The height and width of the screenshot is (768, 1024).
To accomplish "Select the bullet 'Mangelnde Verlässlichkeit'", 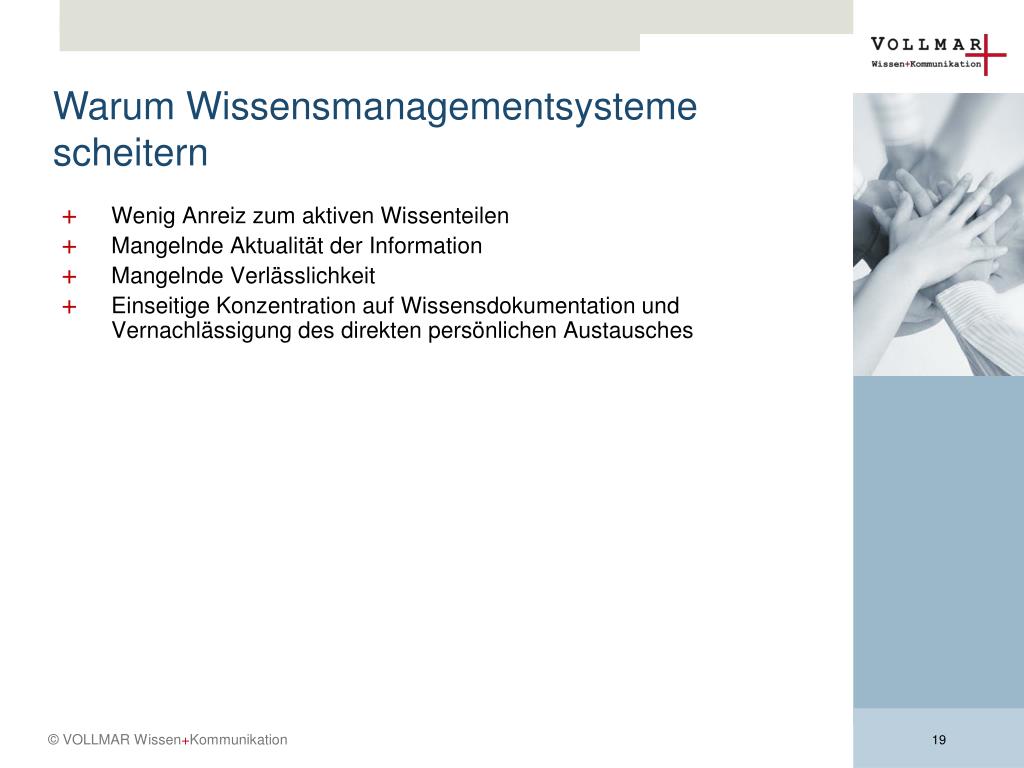I will click(x=243, y=276).
